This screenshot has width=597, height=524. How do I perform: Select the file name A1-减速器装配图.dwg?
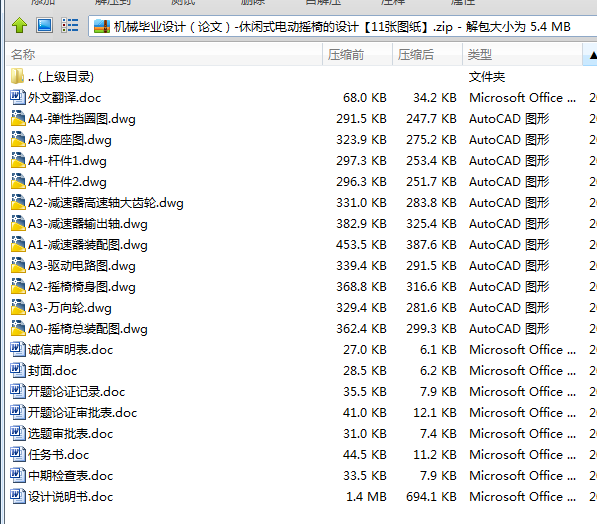[x=88, y=244]
